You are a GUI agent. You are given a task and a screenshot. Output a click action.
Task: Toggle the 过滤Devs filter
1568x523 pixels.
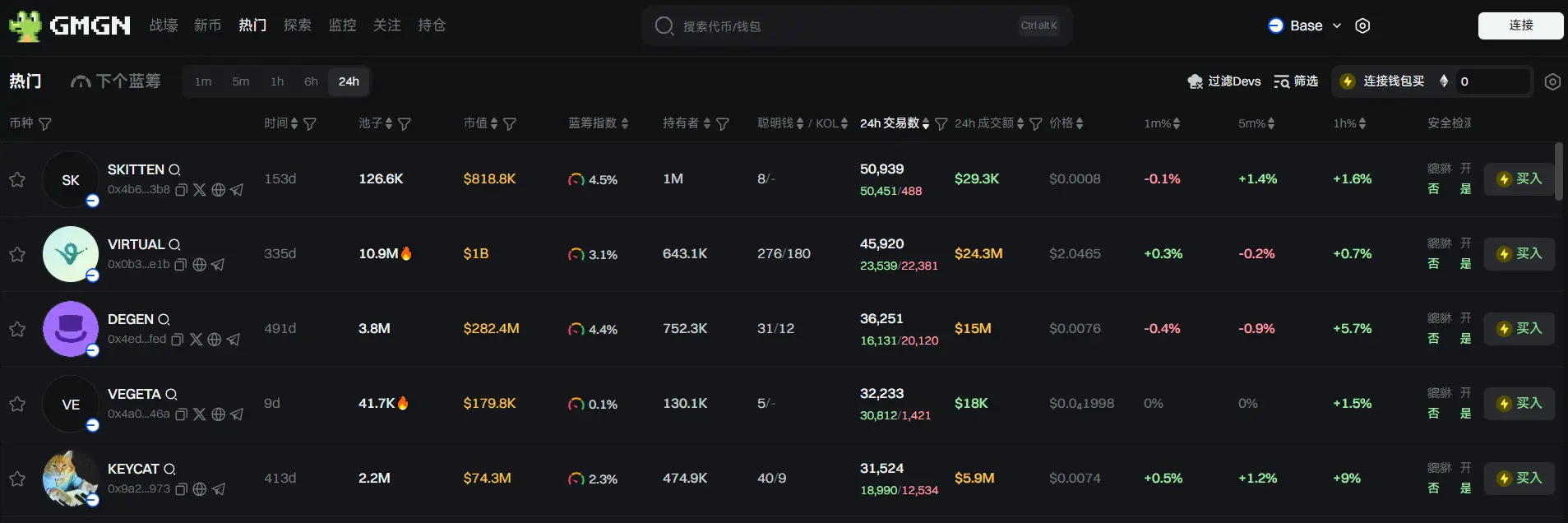coord(1223,81)
